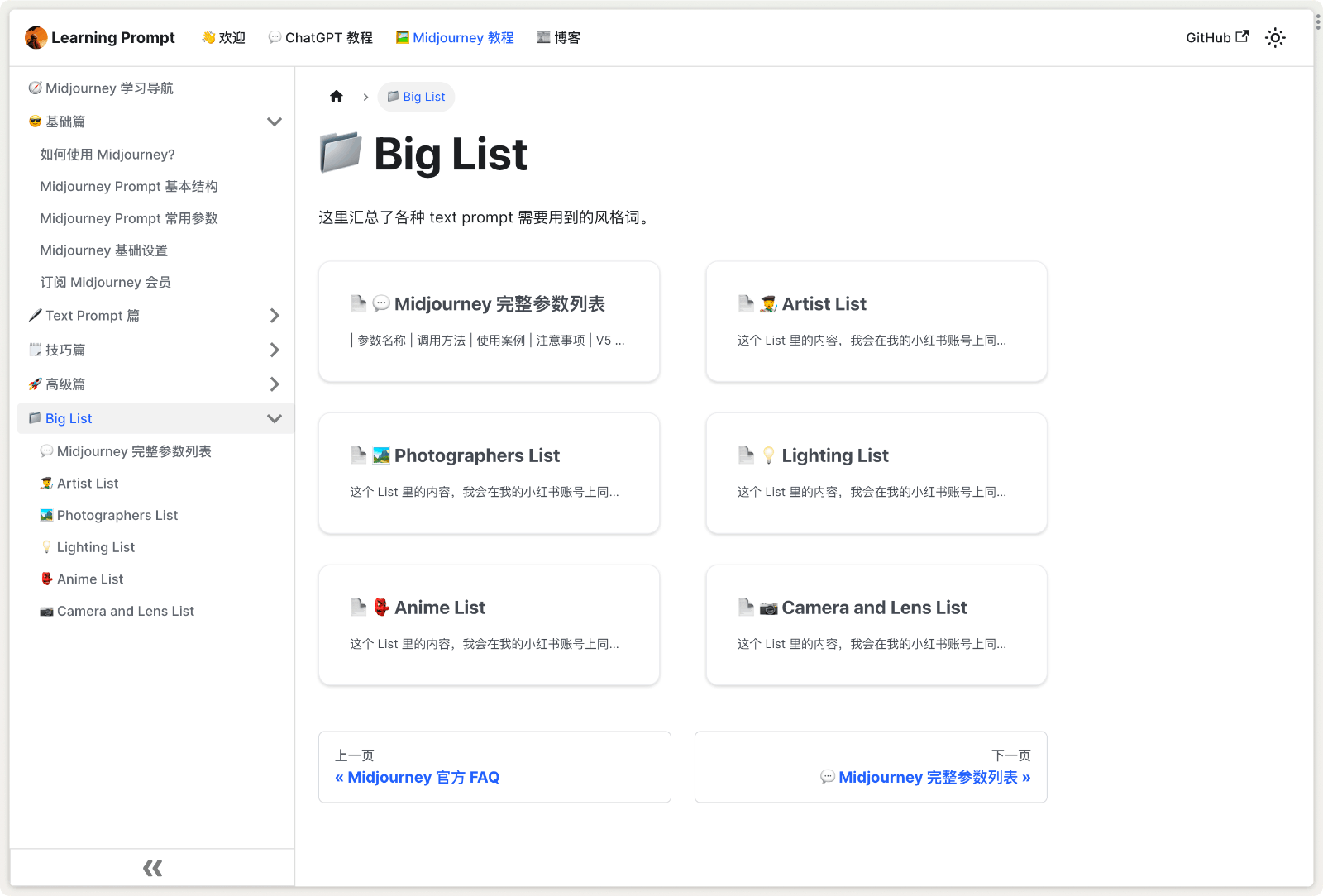Click the Text Prompt 篇 sidebar label

[x=93, y=316]
